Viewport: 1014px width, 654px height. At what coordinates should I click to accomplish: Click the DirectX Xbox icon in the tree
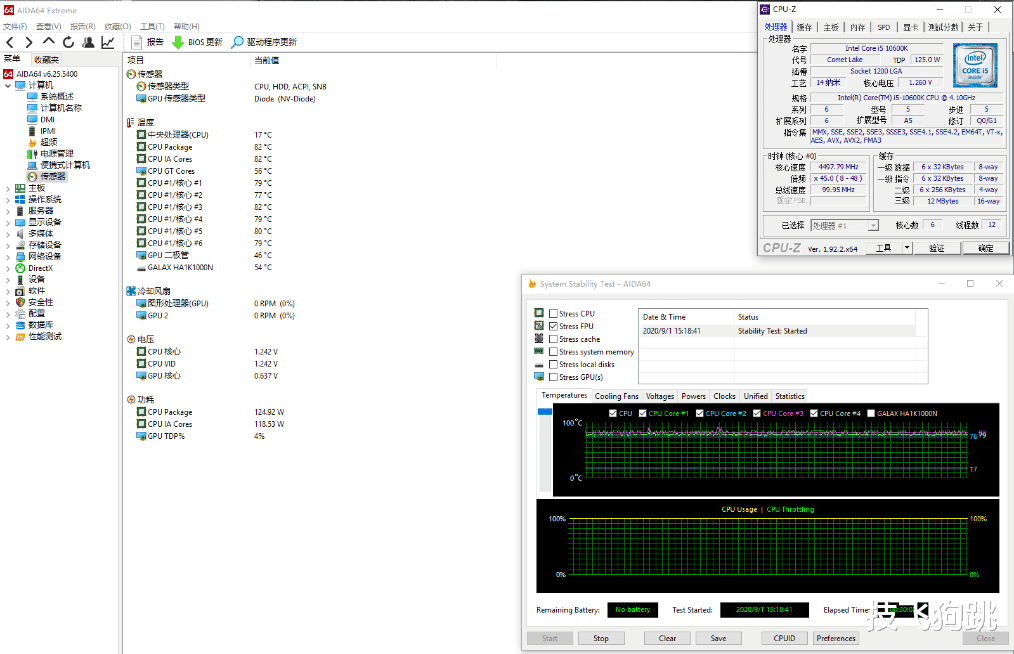tap(20, 268)
